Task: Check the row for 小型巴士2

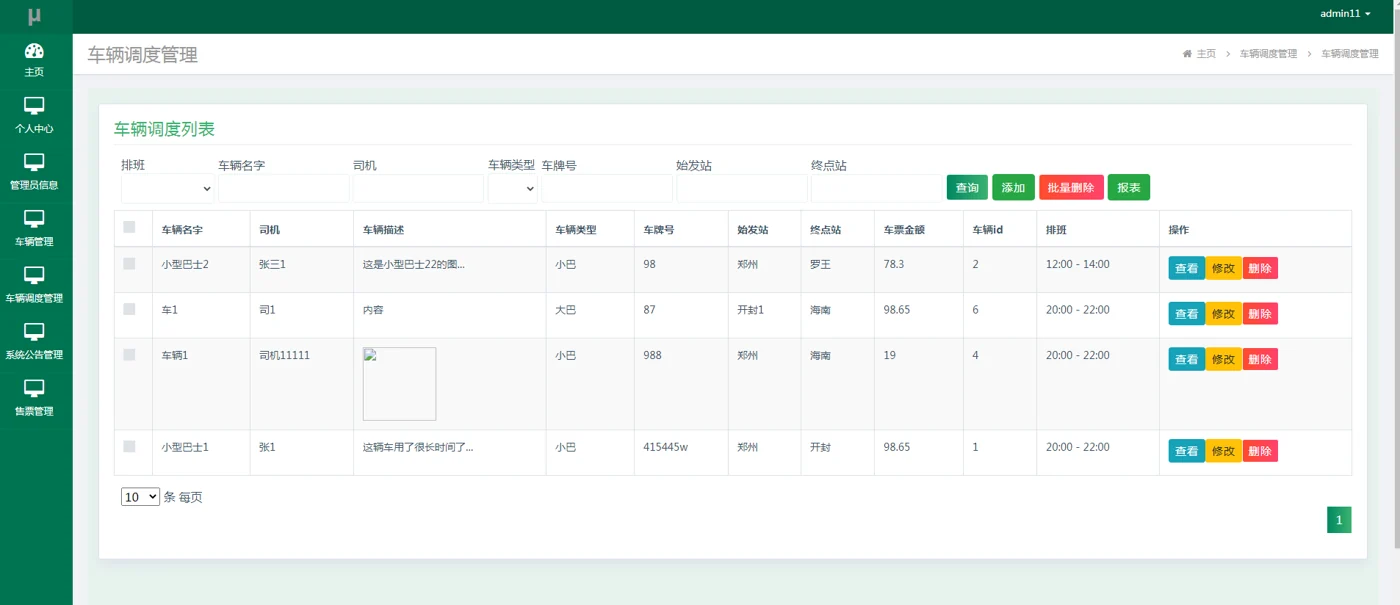Action: point(129,264)
